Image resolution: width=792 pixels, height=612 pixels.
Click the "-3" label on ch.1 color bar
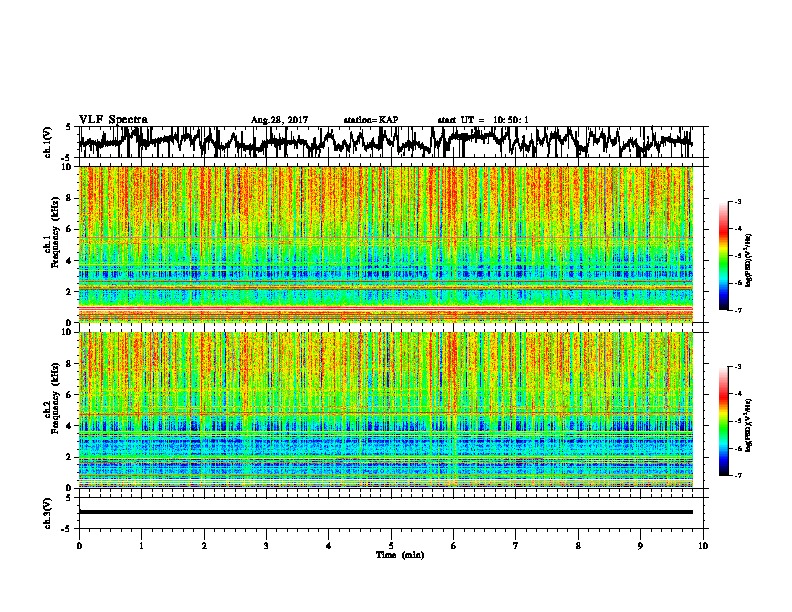tap(738, 201)
